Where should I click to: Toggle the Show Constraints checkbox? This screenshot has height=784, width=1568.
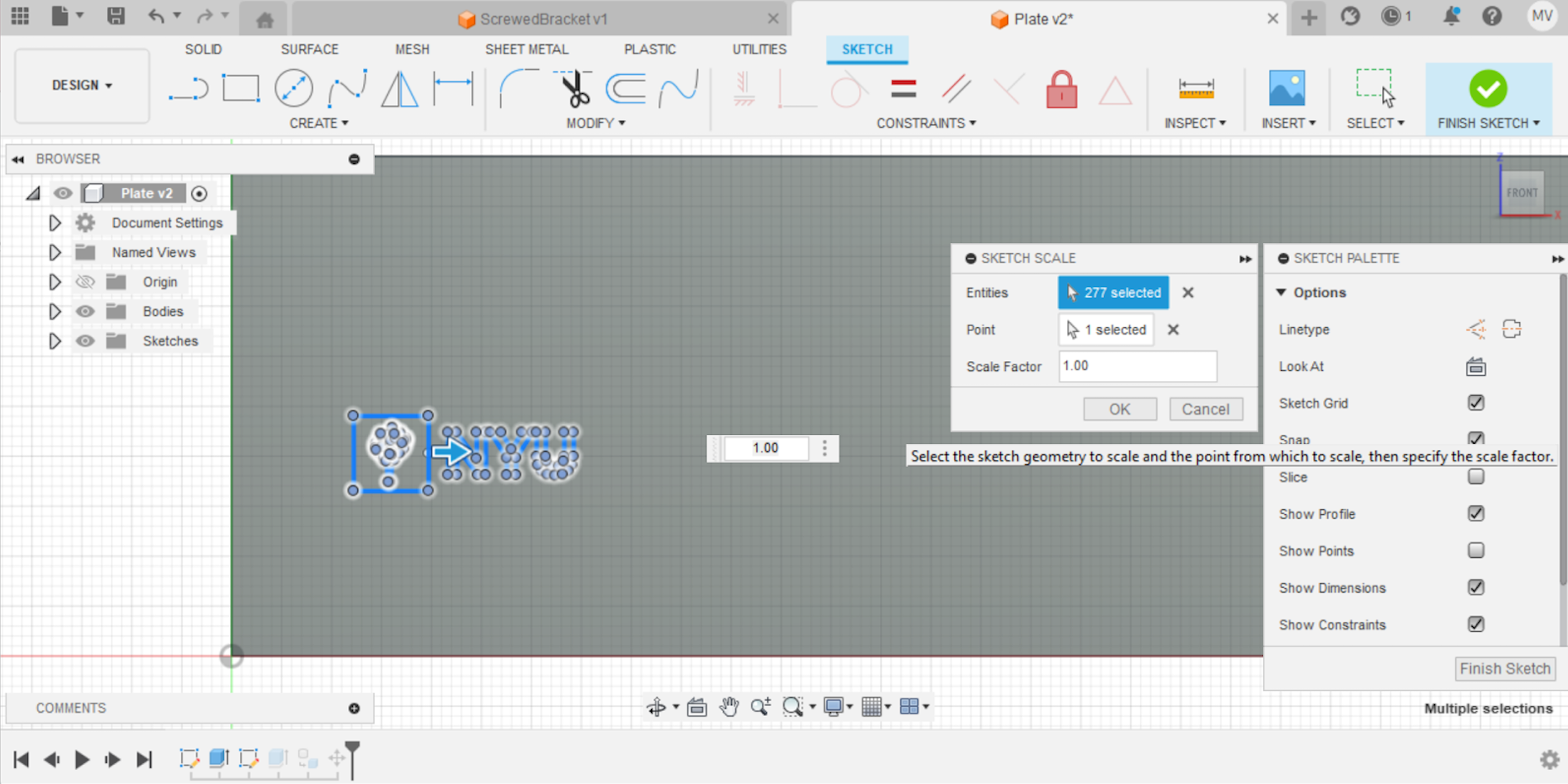[x=1476, y=624]
